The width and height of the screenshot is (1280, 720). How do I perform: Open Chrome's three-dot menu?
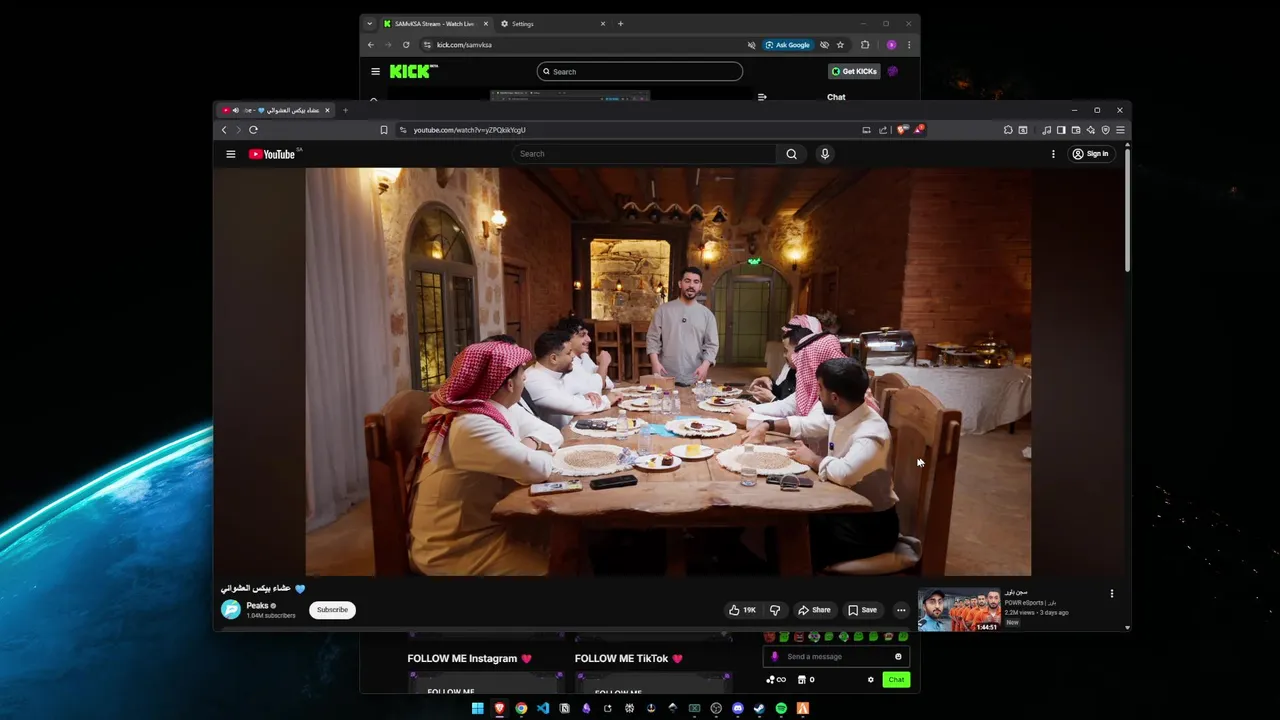908,45
